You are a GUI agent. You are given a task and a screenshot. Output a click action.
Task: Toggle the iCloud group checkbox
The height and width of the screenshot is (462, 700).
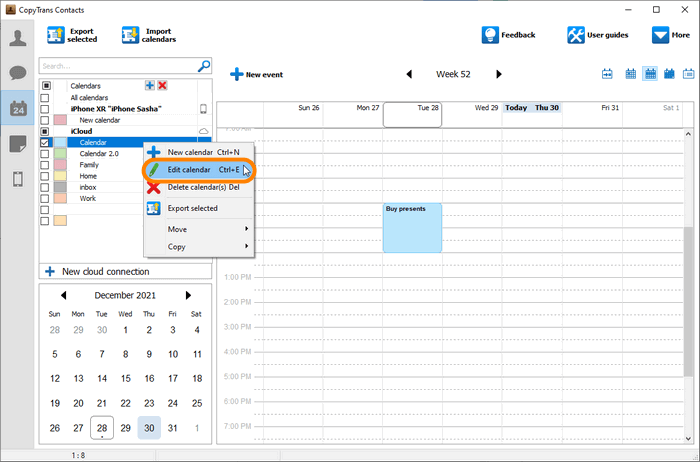coord(45,131)
